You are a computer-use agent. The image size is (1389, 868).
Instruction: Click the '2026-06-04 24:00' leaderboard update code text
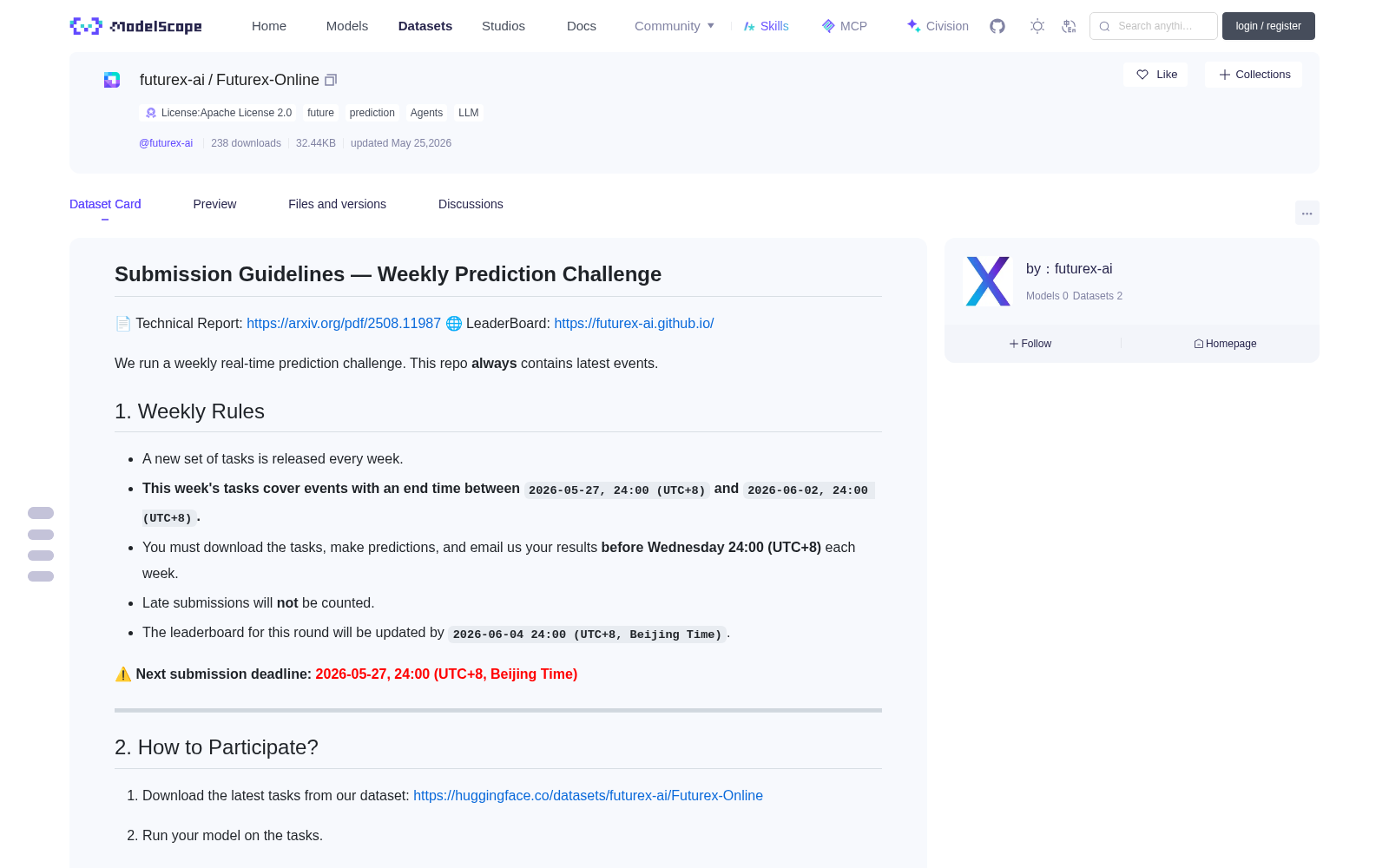tap(587, 635)
